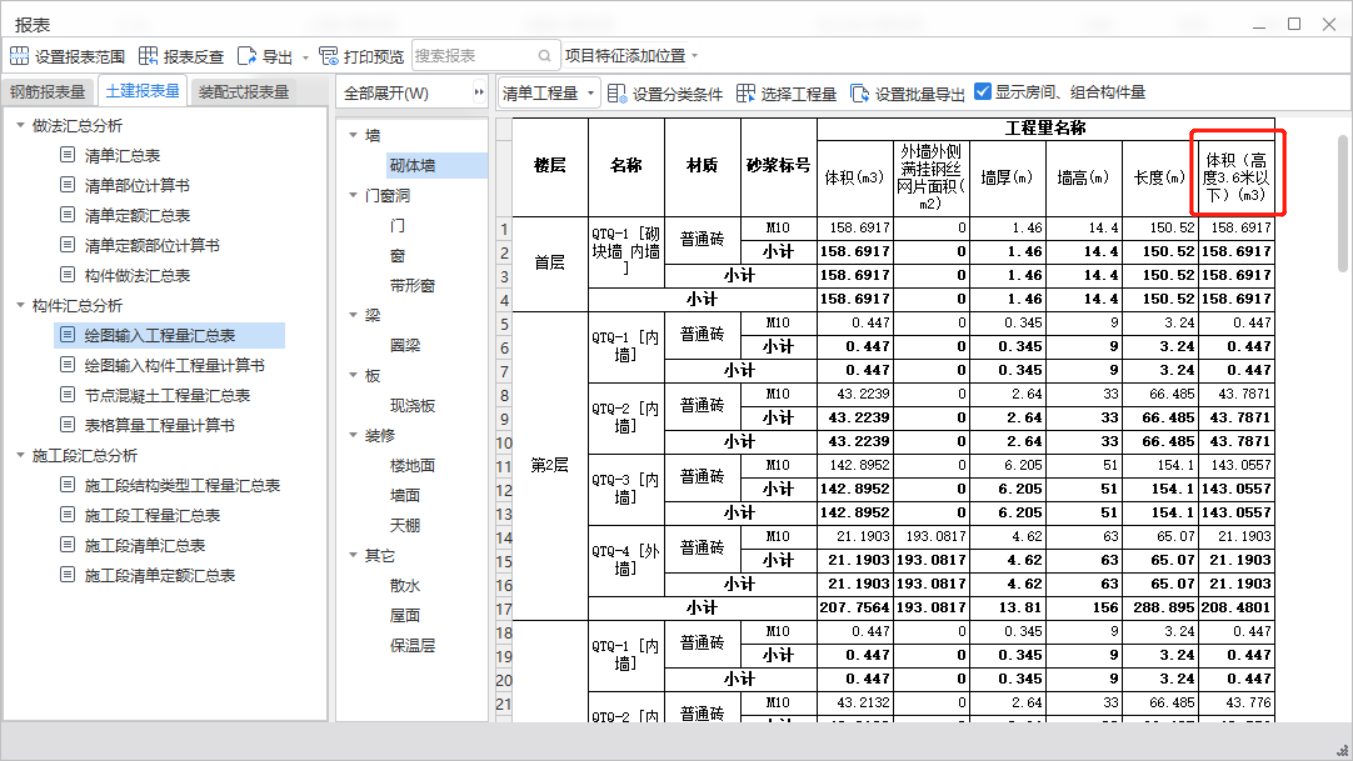Click the report icon beside 构件做法汇总表
Viewport: 1353px width, 761px height.
(67, 275)
